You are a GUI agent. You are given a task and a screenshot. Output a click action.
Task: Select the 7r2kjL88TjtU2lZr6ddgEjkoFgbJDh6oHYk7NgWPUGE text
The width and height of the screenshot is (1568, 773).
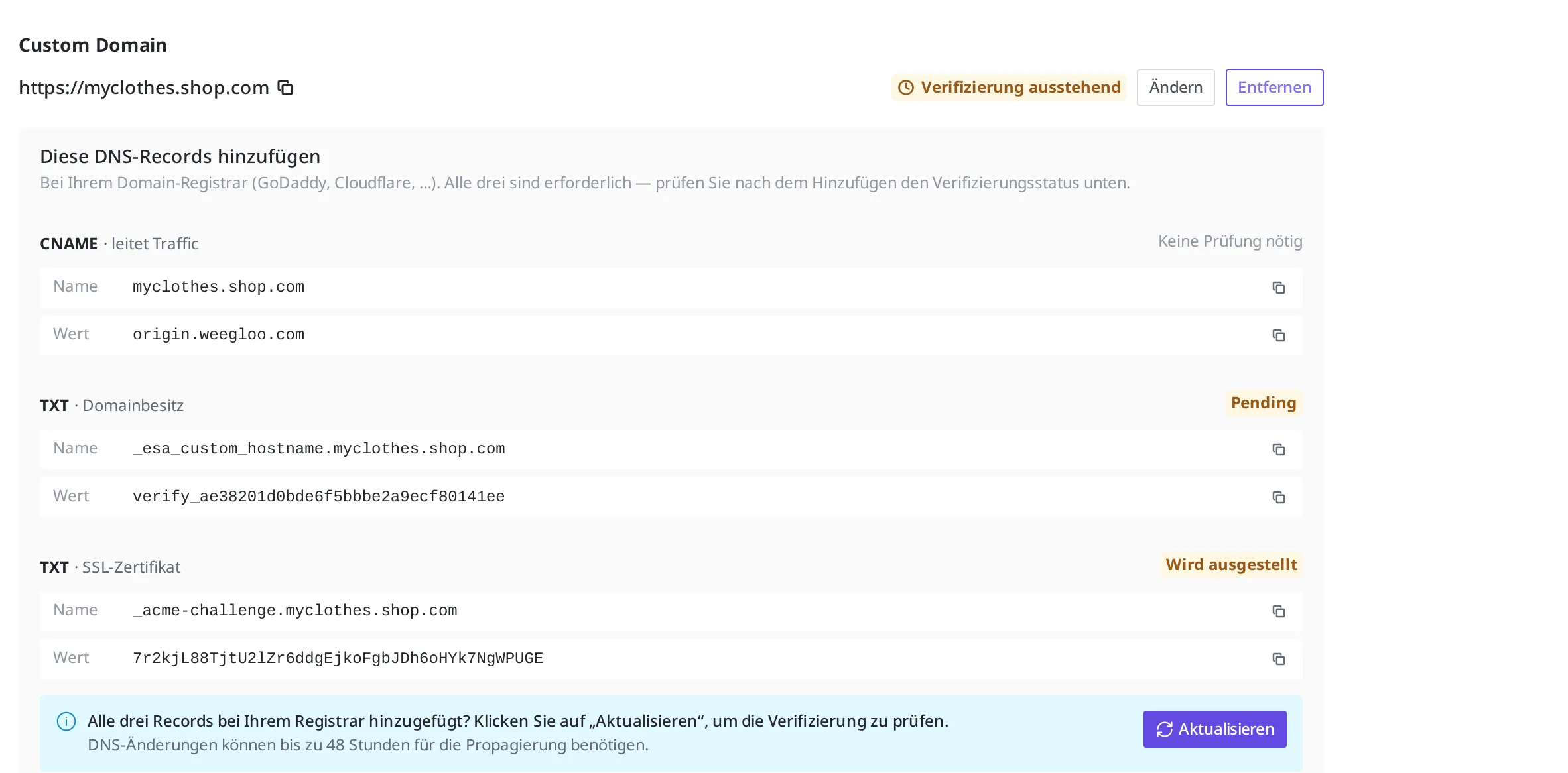(338, 658)
